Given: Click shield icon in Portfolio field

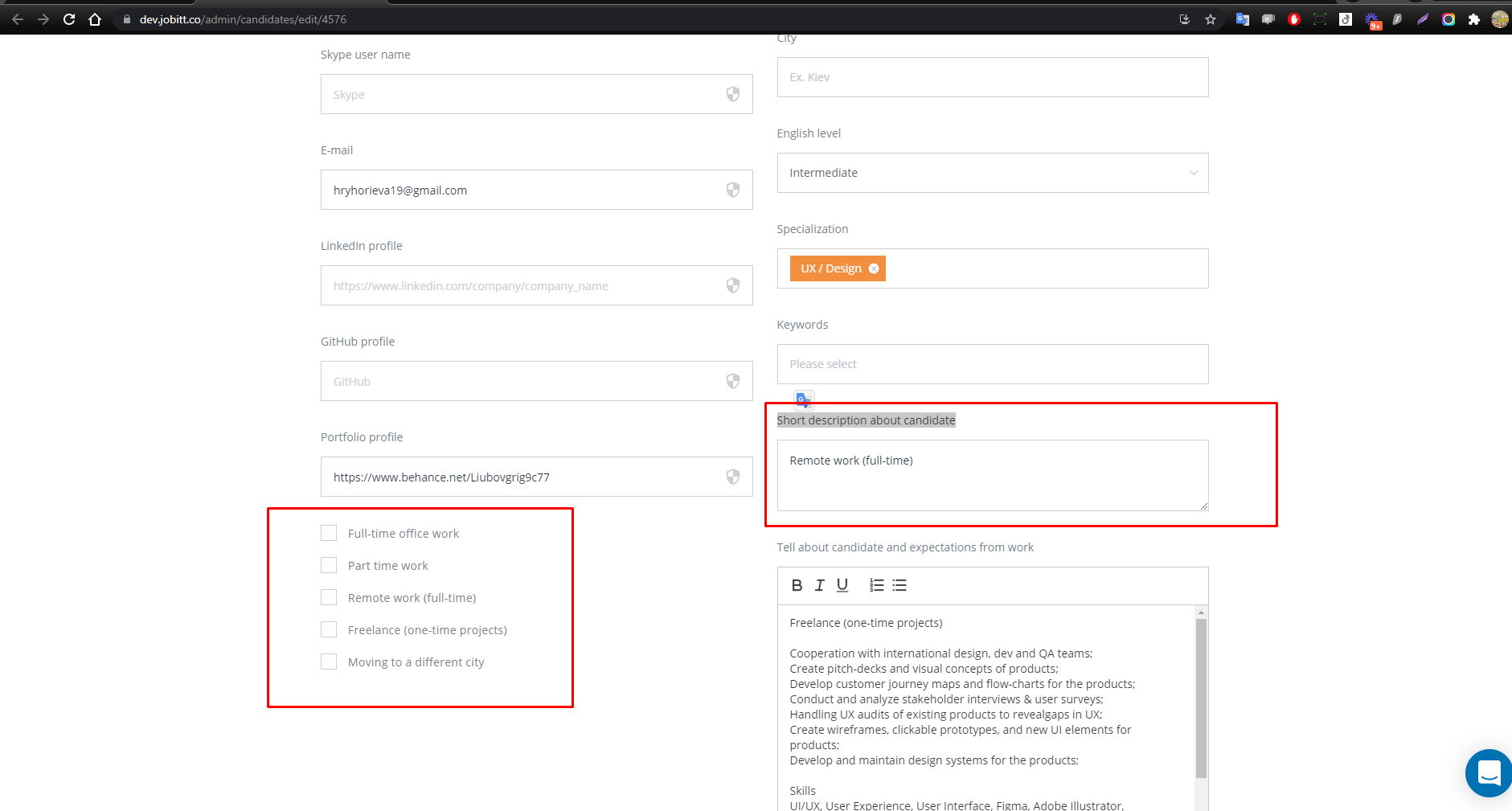Looking at the screenshot, I should 733,477.
